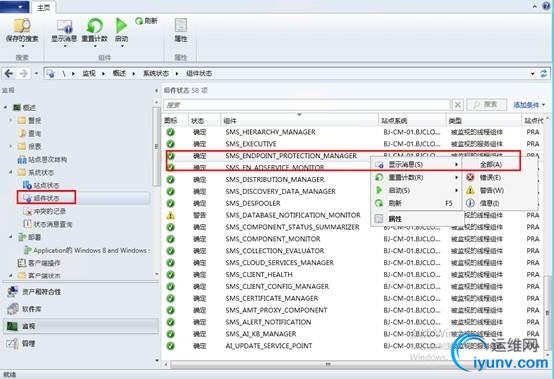554x379 pixels.
Task: Expand the 报表 tree node
Action: pos(11,146)
